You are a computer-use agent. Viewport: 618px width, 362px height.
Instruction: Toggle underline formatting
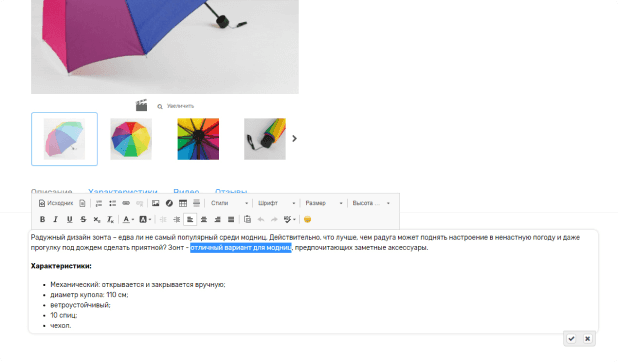[x=69, y=219]
